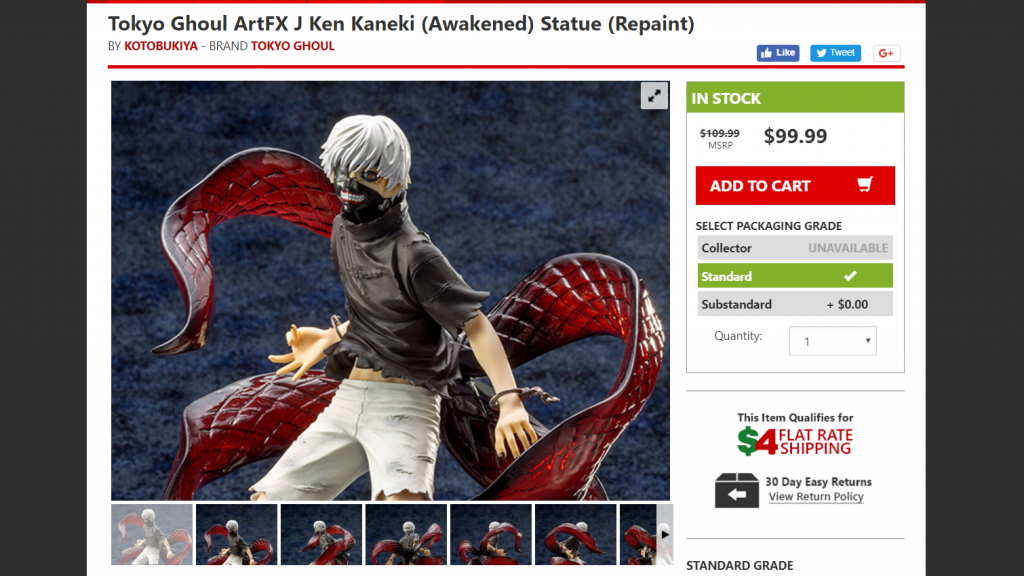The image size is (1024, 576).
Task: Share on Google Plus
Action: click(x=886, y=53)
